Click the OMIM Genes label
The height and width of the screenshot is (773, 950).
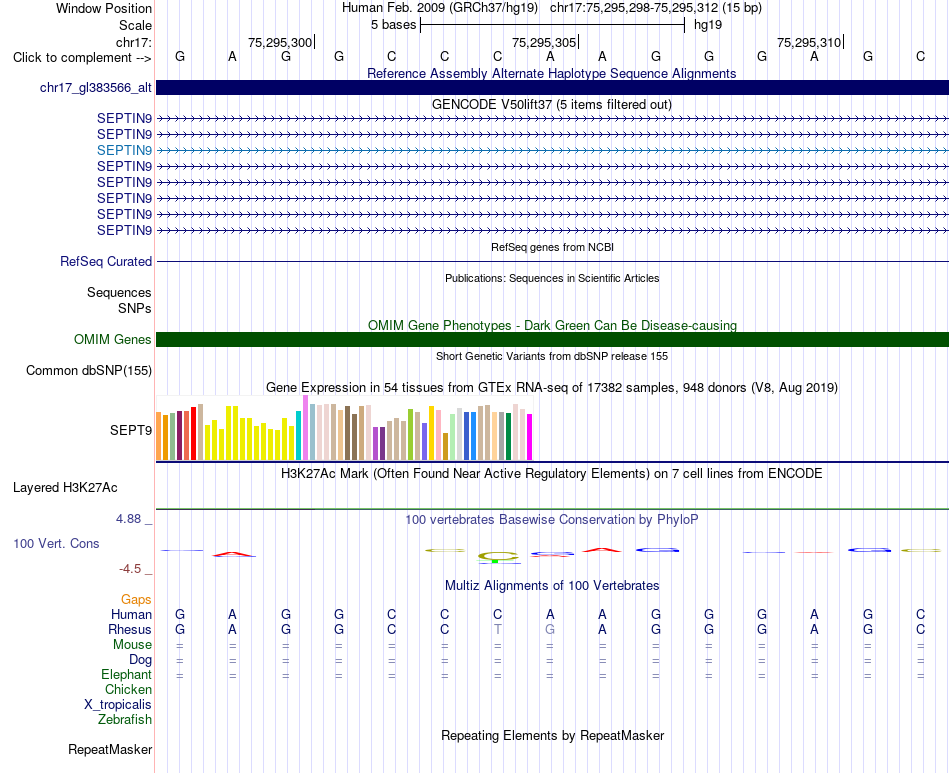113,339
